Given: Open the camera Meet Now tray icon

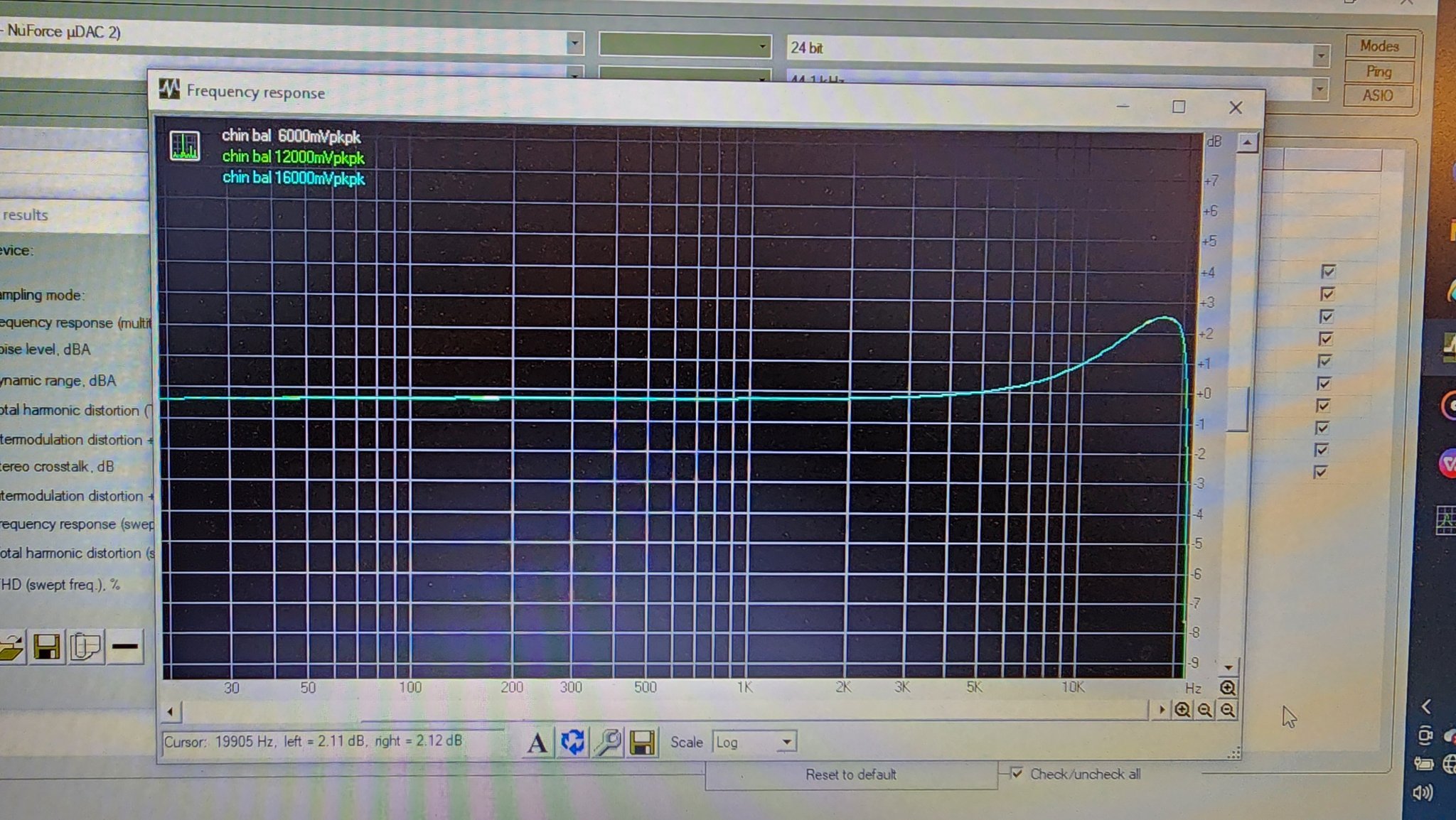Looking at the screenshot, I should click(x=1425, y=735).
